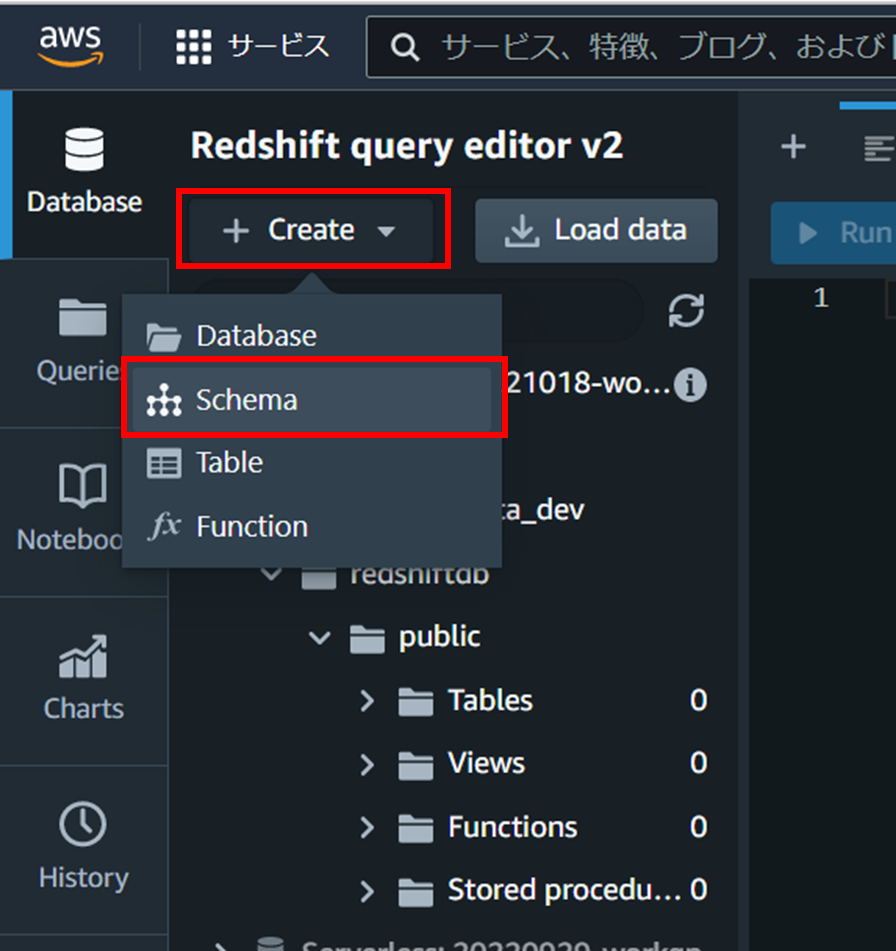Image resolution: width=896 pixels, height=951 pixels.
Task: Click the Schema menu hierarchy icon
Action: [164, 400]
